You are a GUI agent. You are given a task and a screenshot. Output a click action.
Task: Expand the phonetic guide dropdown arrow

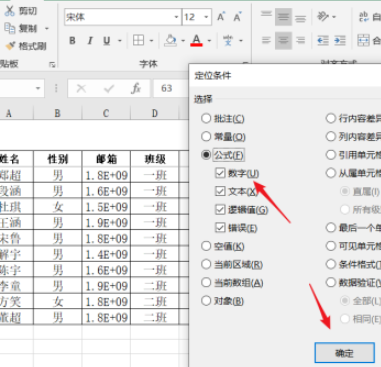[x=241, y=41]
